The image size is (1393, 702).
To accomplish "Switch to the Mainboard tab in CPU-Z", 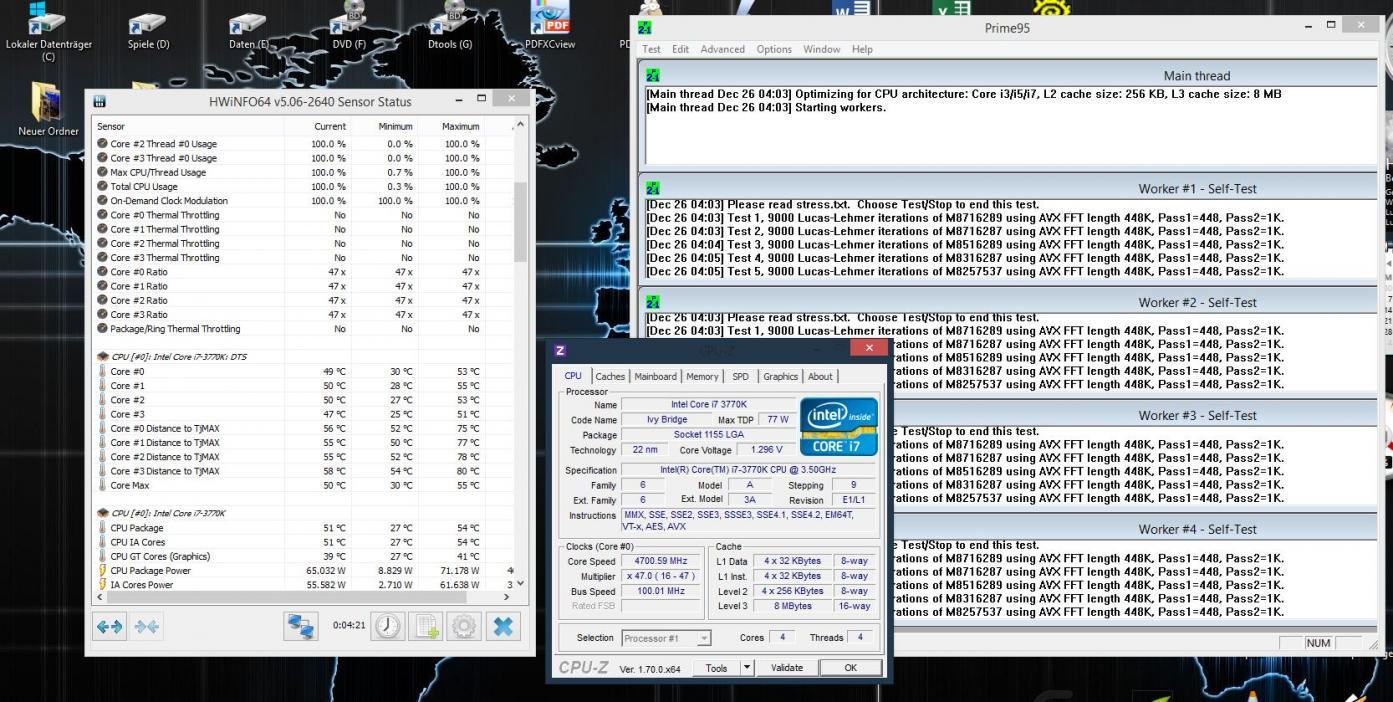I will click(656, 377).
